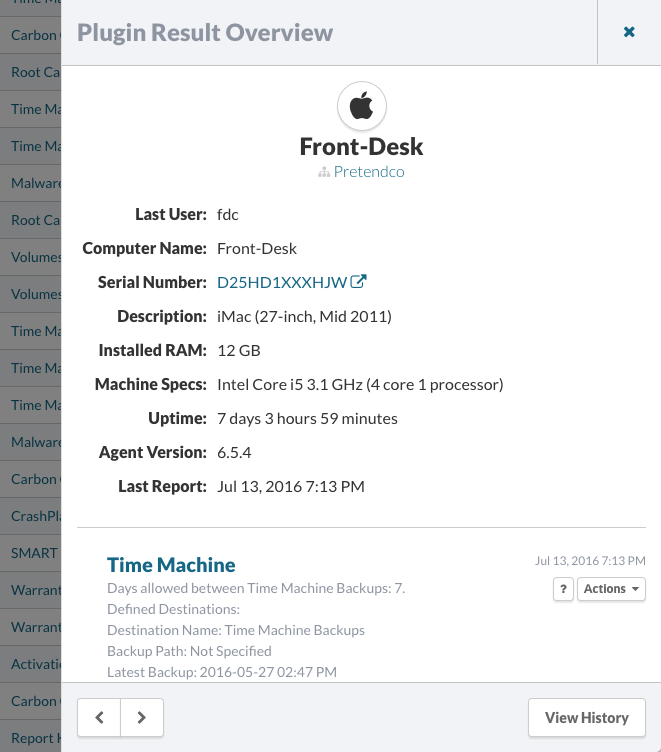Select the Report row in background list
Screen dimensions: 661x752
[31, 738]
